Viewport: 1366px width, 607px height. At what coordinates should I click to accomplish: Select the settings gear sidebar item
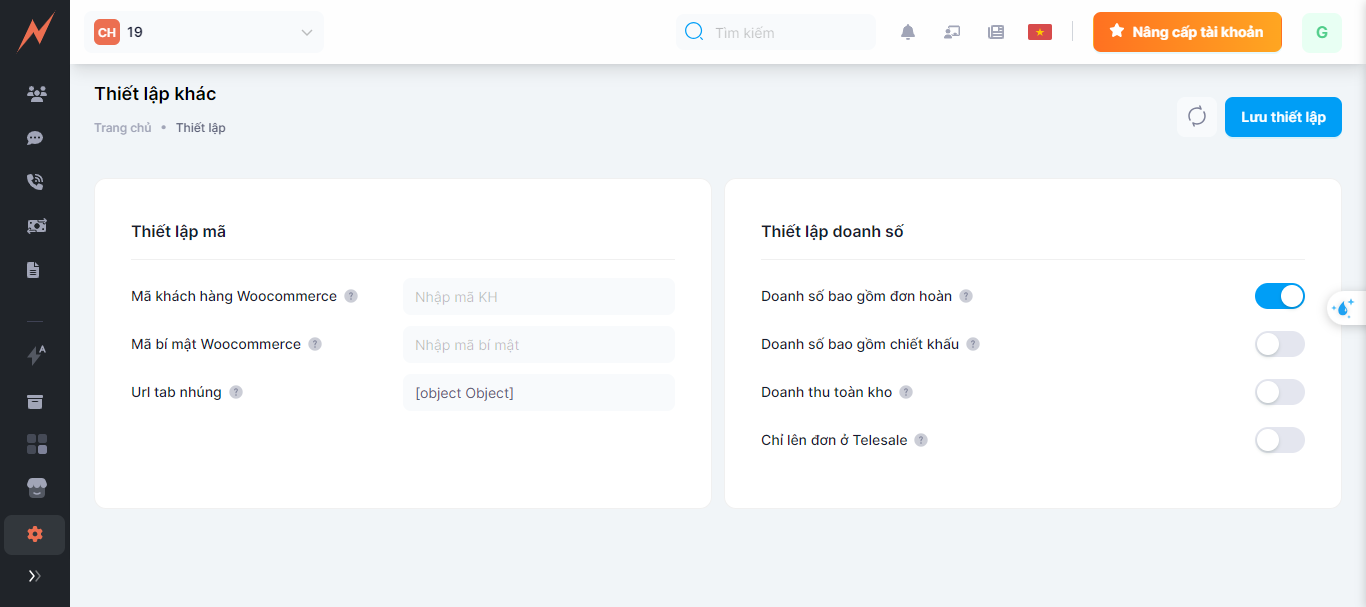pyautogui.click(x=35, y=535)
